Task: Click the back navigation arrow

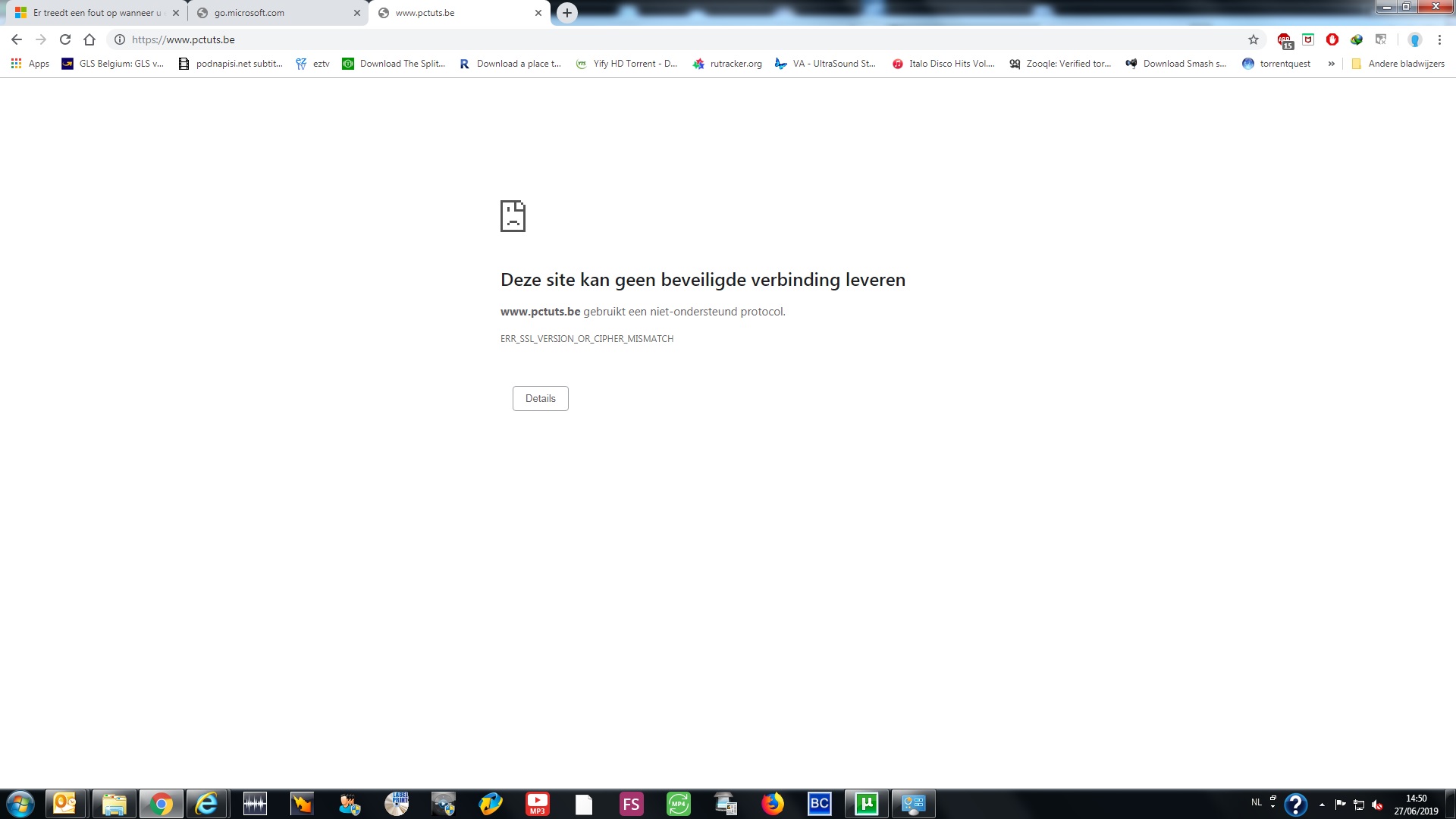Action: point(17,39)
